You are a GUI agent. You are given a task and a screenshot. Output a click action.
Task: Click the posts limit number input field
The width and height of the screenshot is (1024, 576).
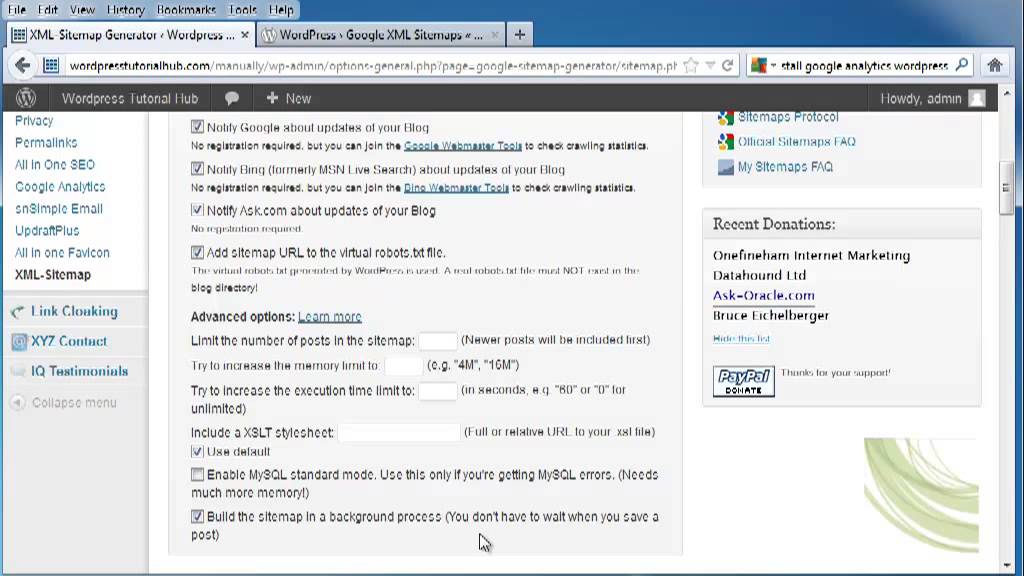(438, 341)
